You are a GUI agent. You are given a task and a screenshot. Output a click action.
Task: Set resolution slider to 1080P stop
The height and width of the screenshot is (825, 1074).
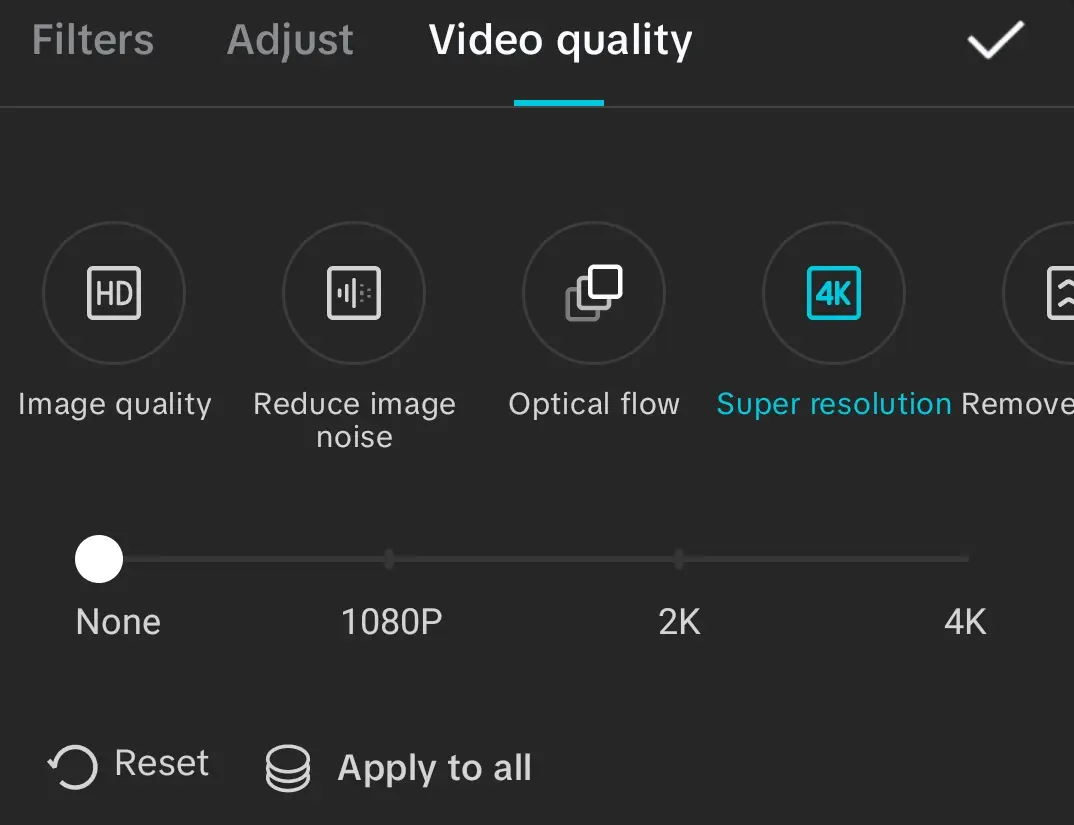pos(389,559)
